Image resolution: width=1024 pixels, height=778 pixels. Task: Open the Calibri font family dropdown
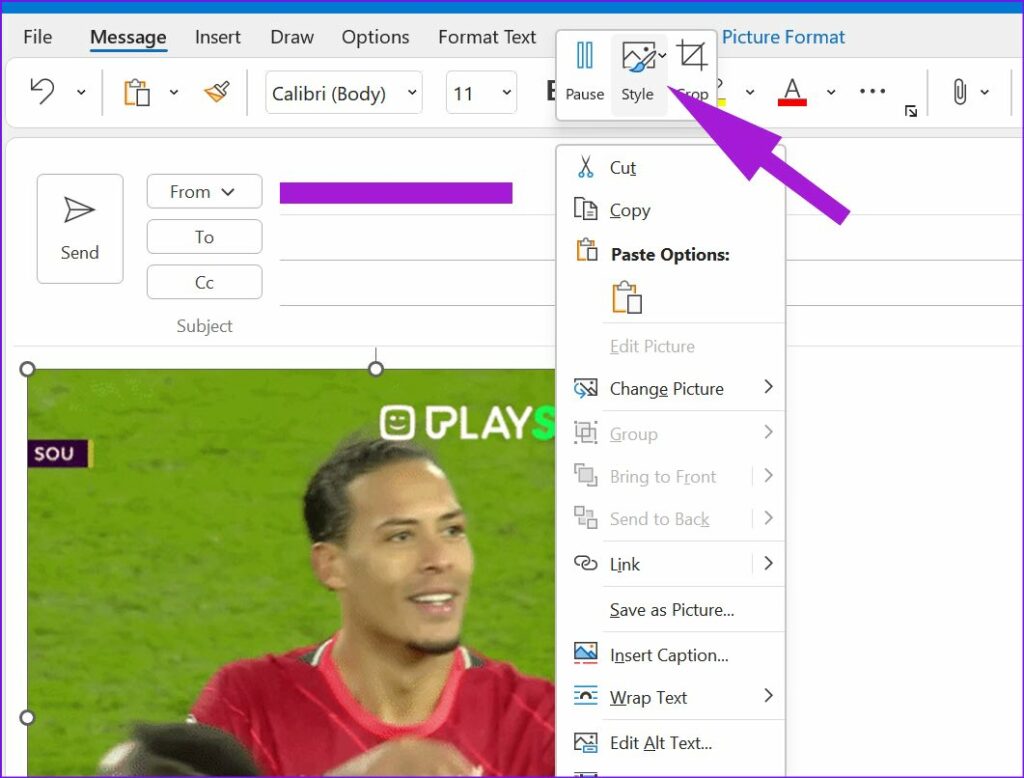[x=343, y=91]
